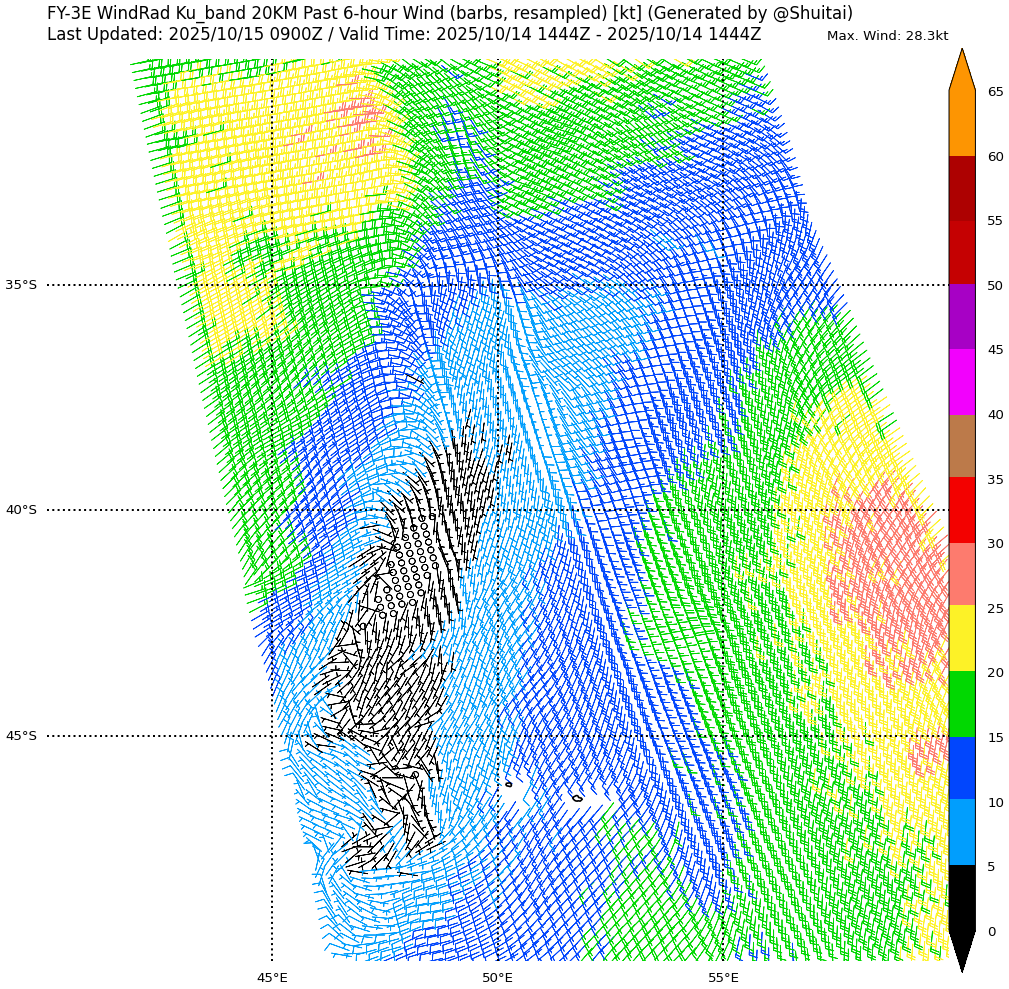The height and width of the screenshot is (989, 1009).
Task: Click the yellow 20–25 kt color band
Action: [961, 639]
